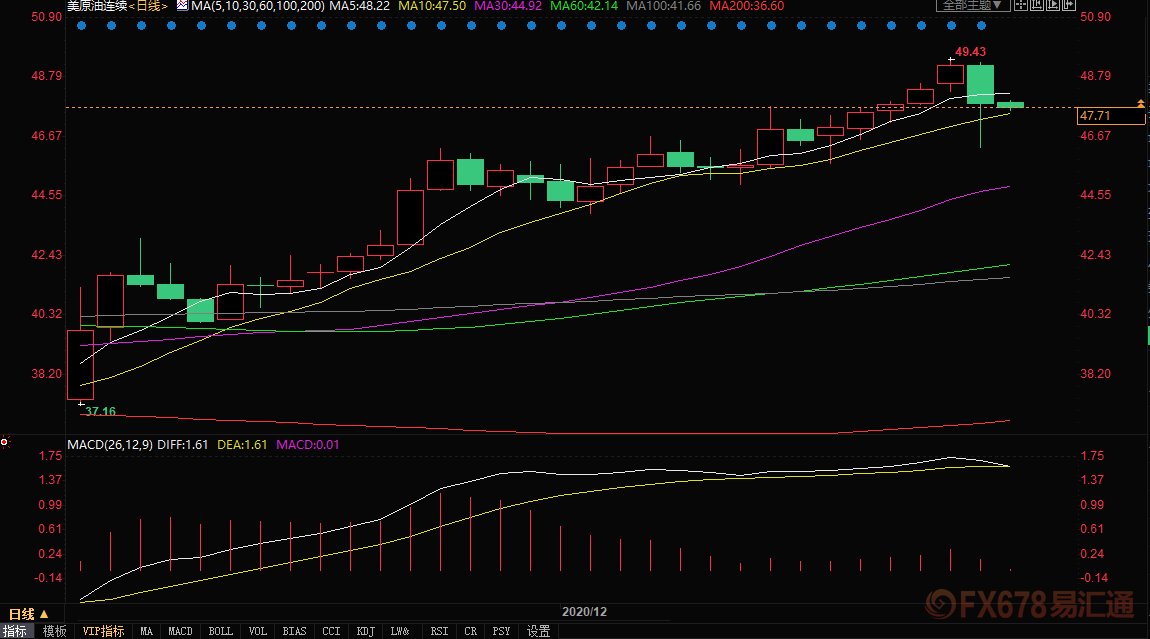Viewport: 1150px width, 639px height.
Task: Select the KDJ indicator
Action: point(366,631)
